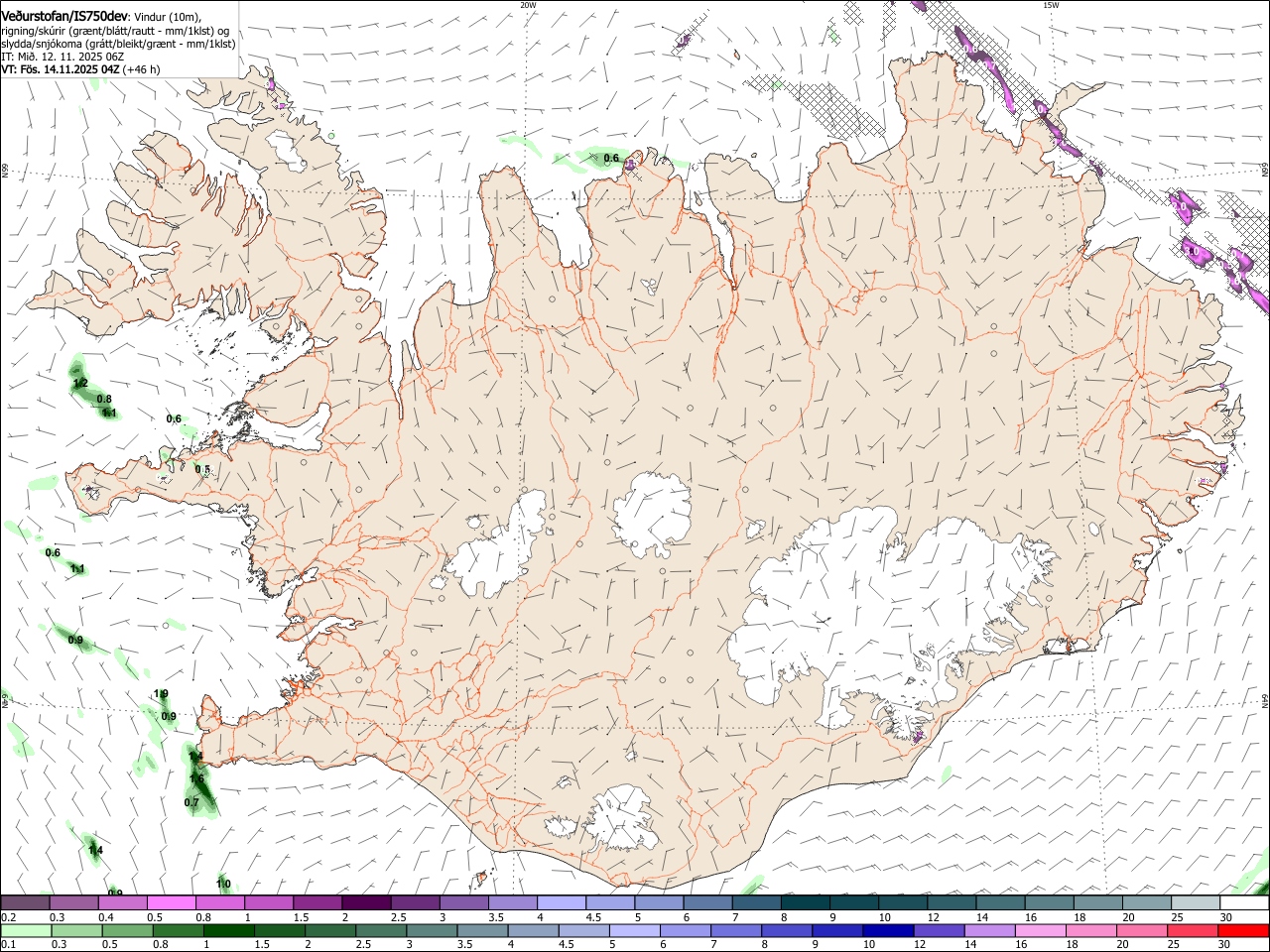Click the 1.6 precipitation value near the Reykjanes tip

196,779
